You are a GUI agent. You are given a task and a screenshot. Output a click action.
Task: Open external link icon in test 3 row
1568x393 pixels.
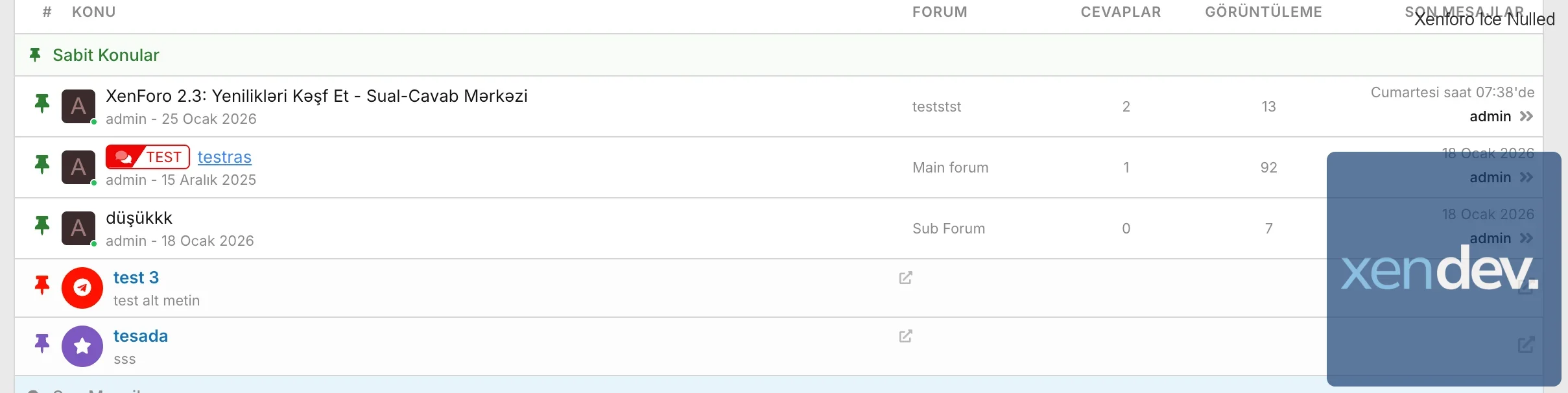(x=906, y=278)
